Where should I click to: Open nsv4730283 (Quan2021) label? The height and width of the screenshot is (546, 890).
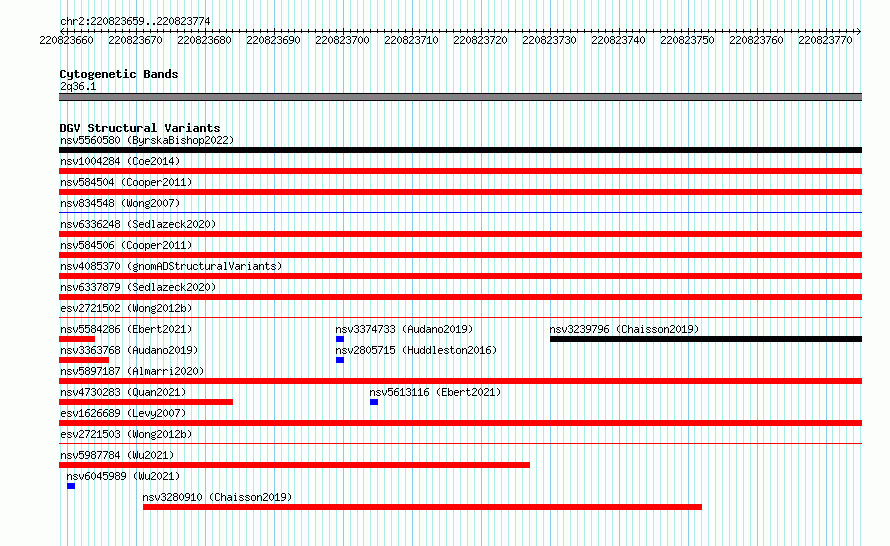click(x=123, y=392)
